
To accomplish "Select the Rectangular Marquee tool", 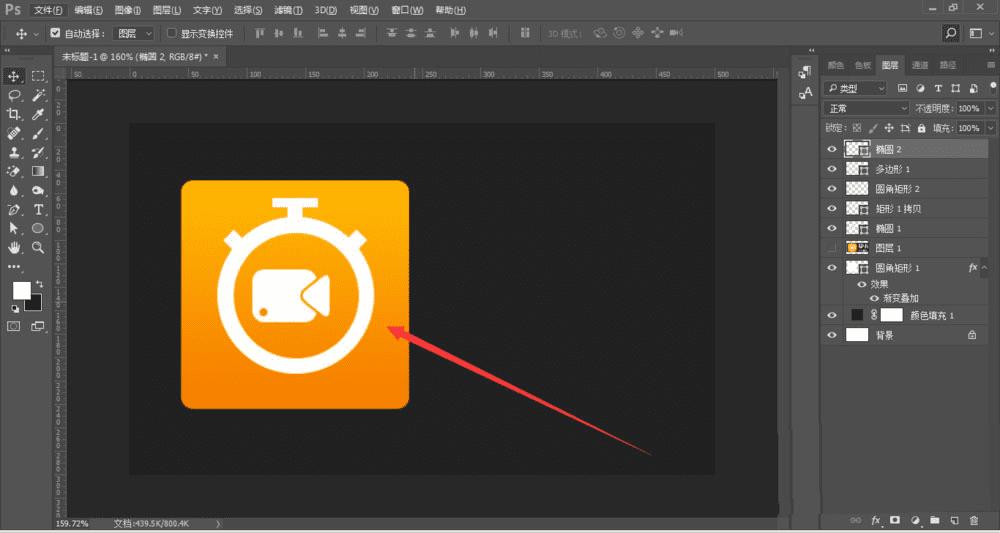I will point(38,77).
